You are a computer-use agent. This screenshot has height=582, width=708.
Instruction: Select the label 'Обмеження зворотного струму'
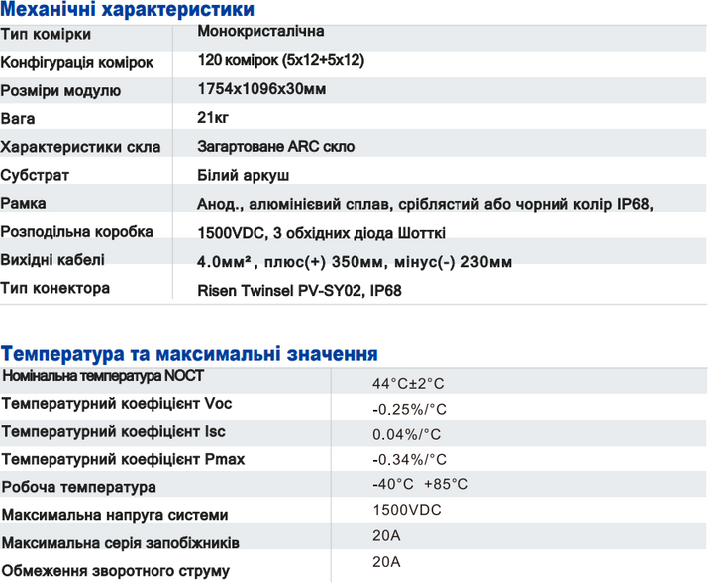(x=116, y=571)
